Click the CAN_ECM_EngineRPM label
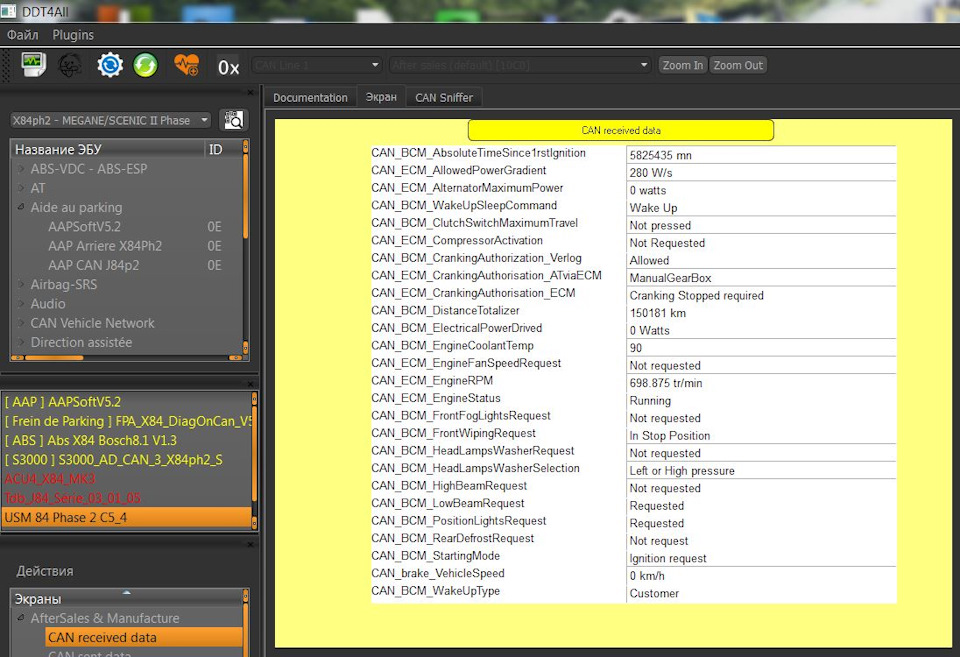The image size is (960, 657). [432, 380]
